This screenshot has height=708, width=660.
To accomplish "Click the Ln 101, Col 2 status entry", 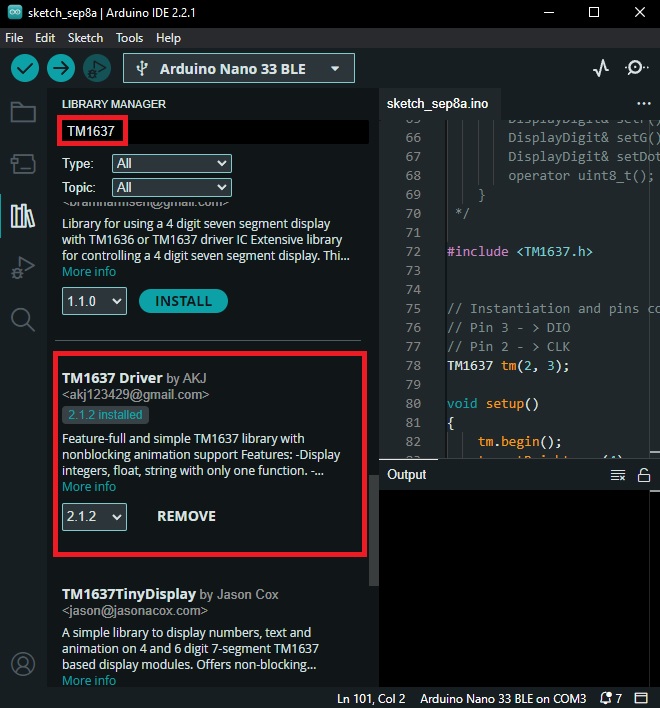I will 371,699.
